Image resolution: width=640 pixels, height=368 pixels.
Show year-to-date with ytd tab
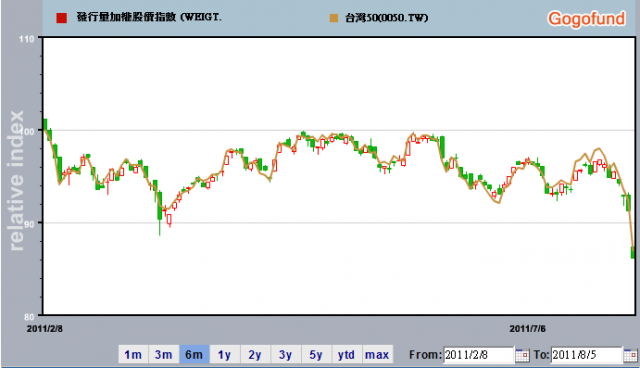347,354
